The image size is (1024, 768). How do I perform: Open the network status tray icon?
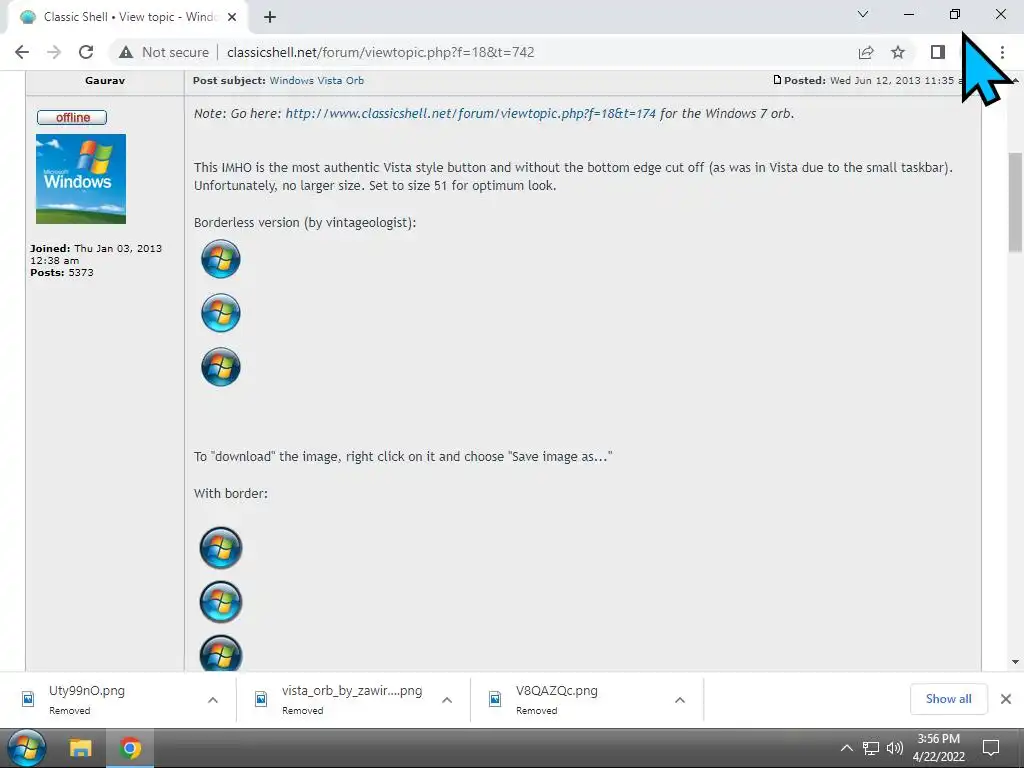pos(871,748)
